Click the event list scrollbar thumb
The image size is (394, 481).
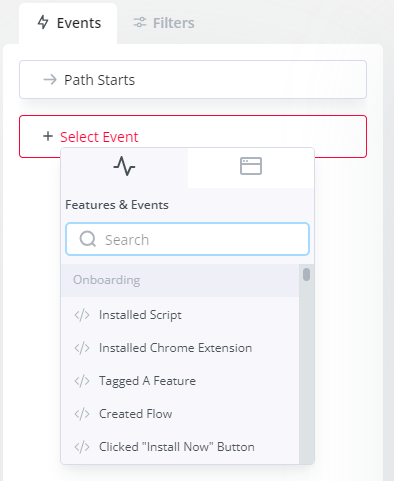tap(306, 275)
